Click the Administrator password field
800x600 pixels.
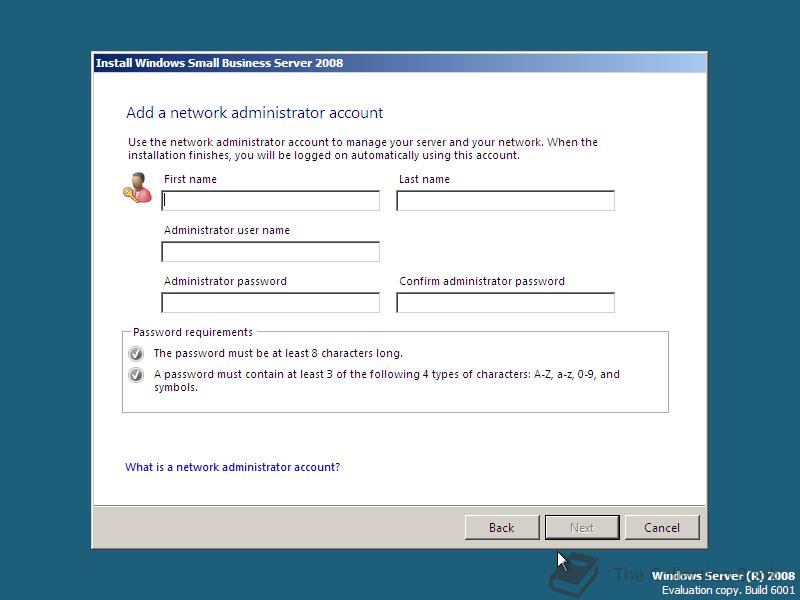click(270, 303)
